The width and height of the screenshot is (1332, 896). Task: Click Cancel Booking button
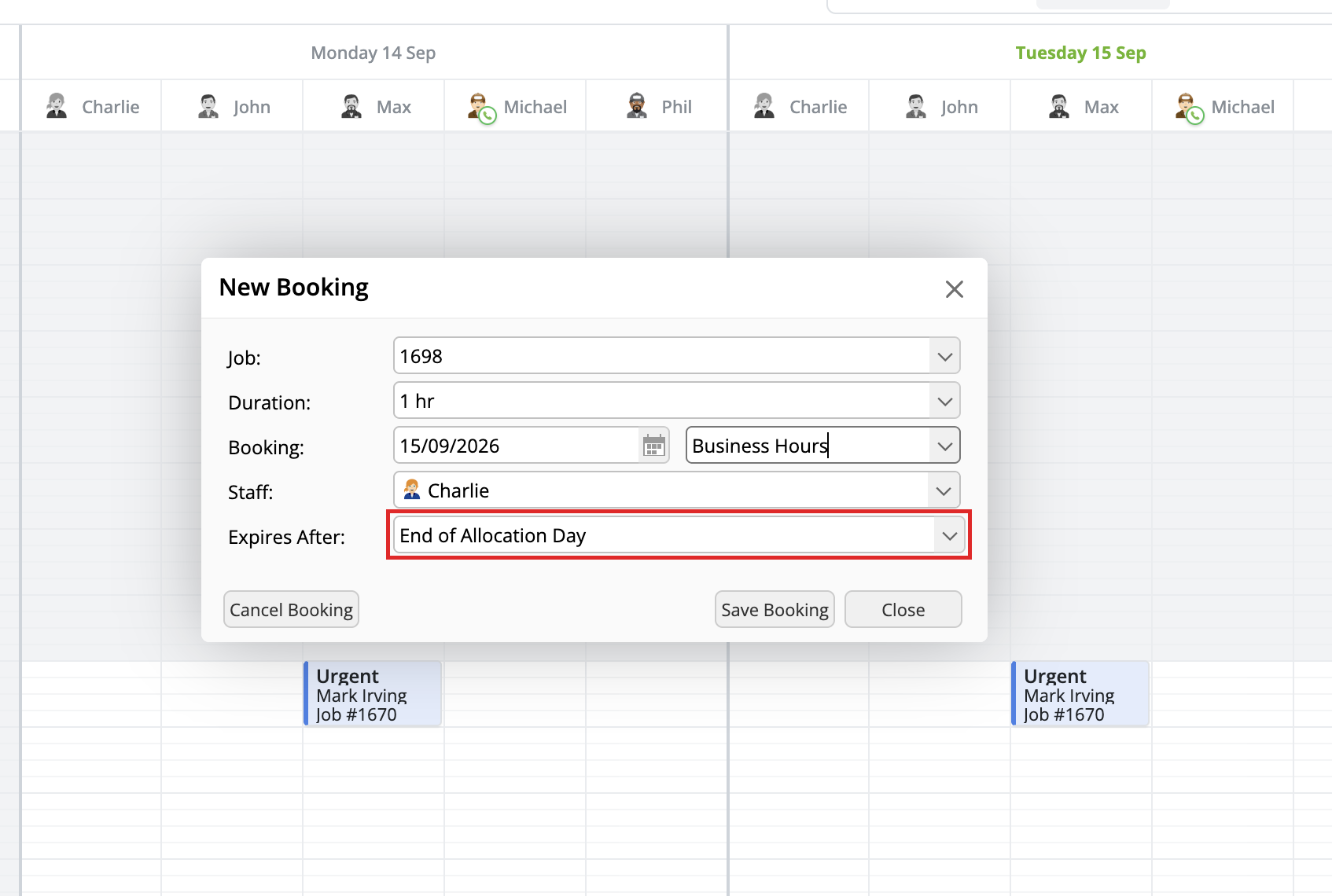[291, 609]
